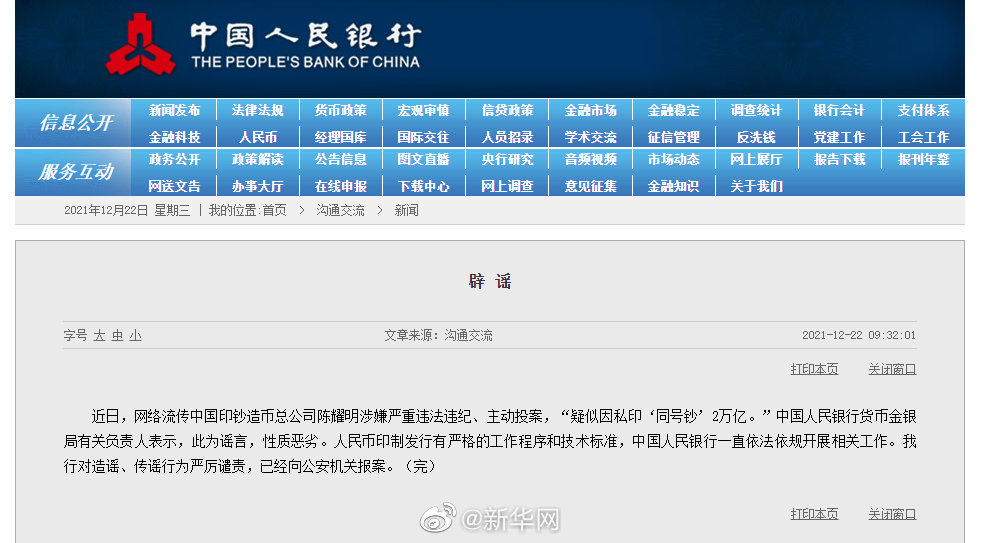Click the 服务互动 category header
The height and width of the screenshot is (543, 984).
click(76, 171)
